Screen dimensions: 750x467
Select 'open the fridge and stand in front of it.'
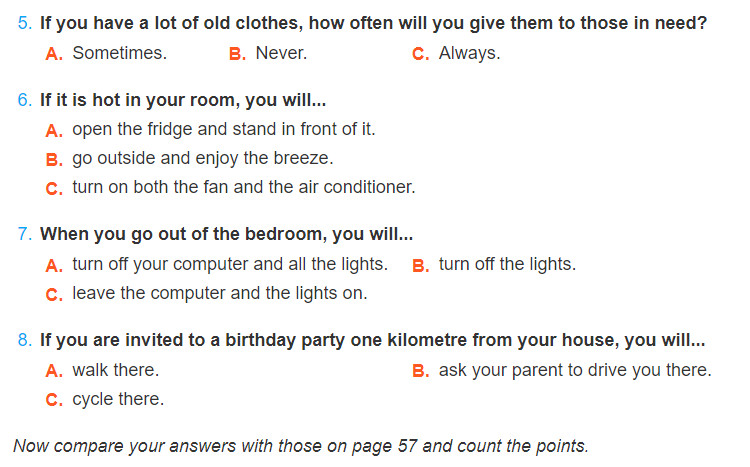(224, 129)
